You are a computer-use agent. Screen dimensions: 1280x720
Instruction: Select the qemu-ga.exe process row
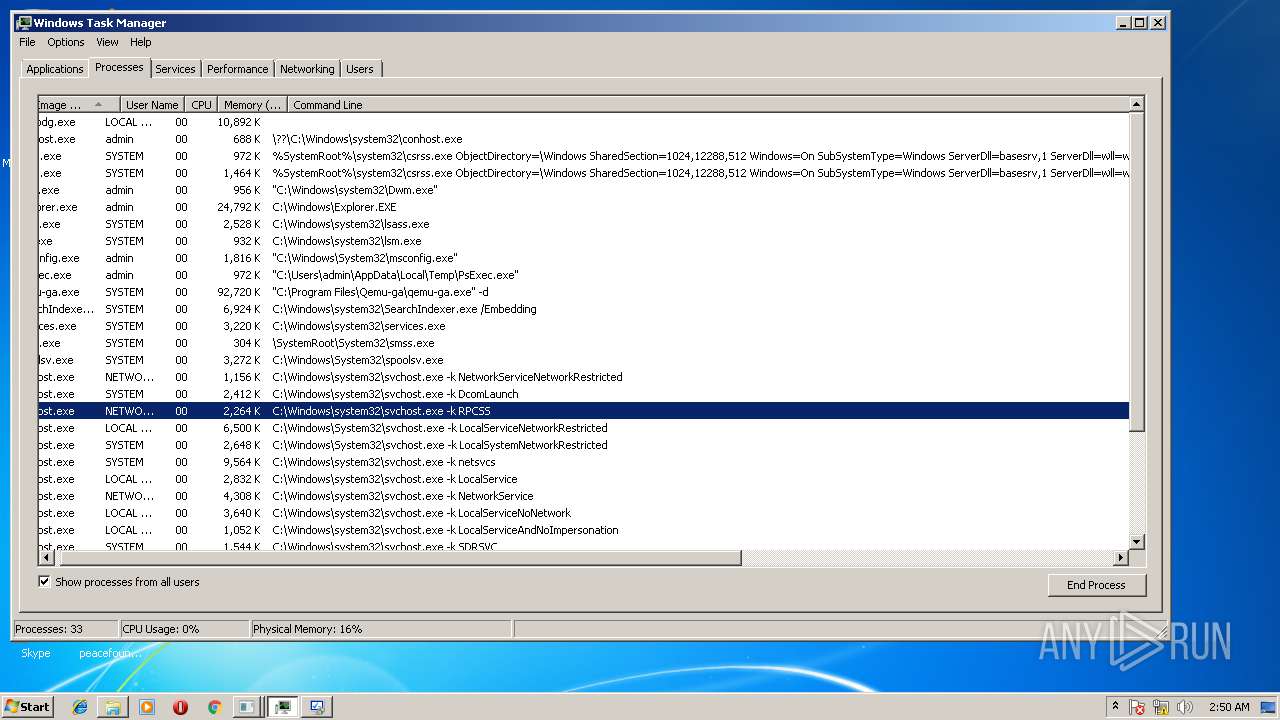583,292
